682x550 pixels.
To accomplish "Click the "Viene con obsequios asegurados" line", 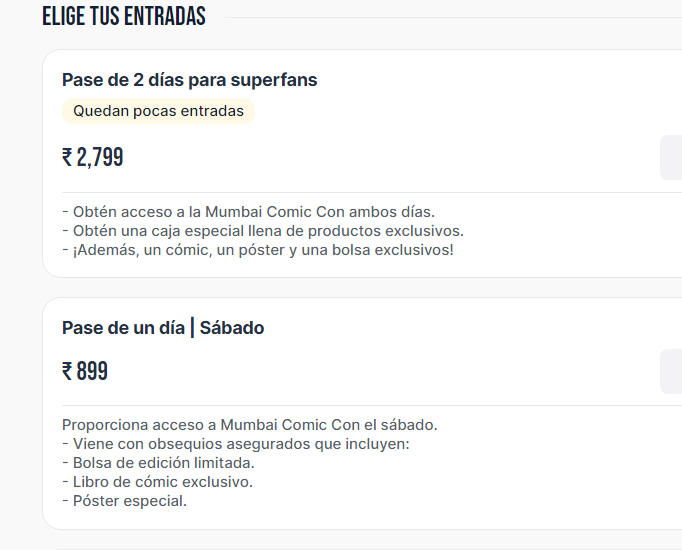I will pos(235,444).
